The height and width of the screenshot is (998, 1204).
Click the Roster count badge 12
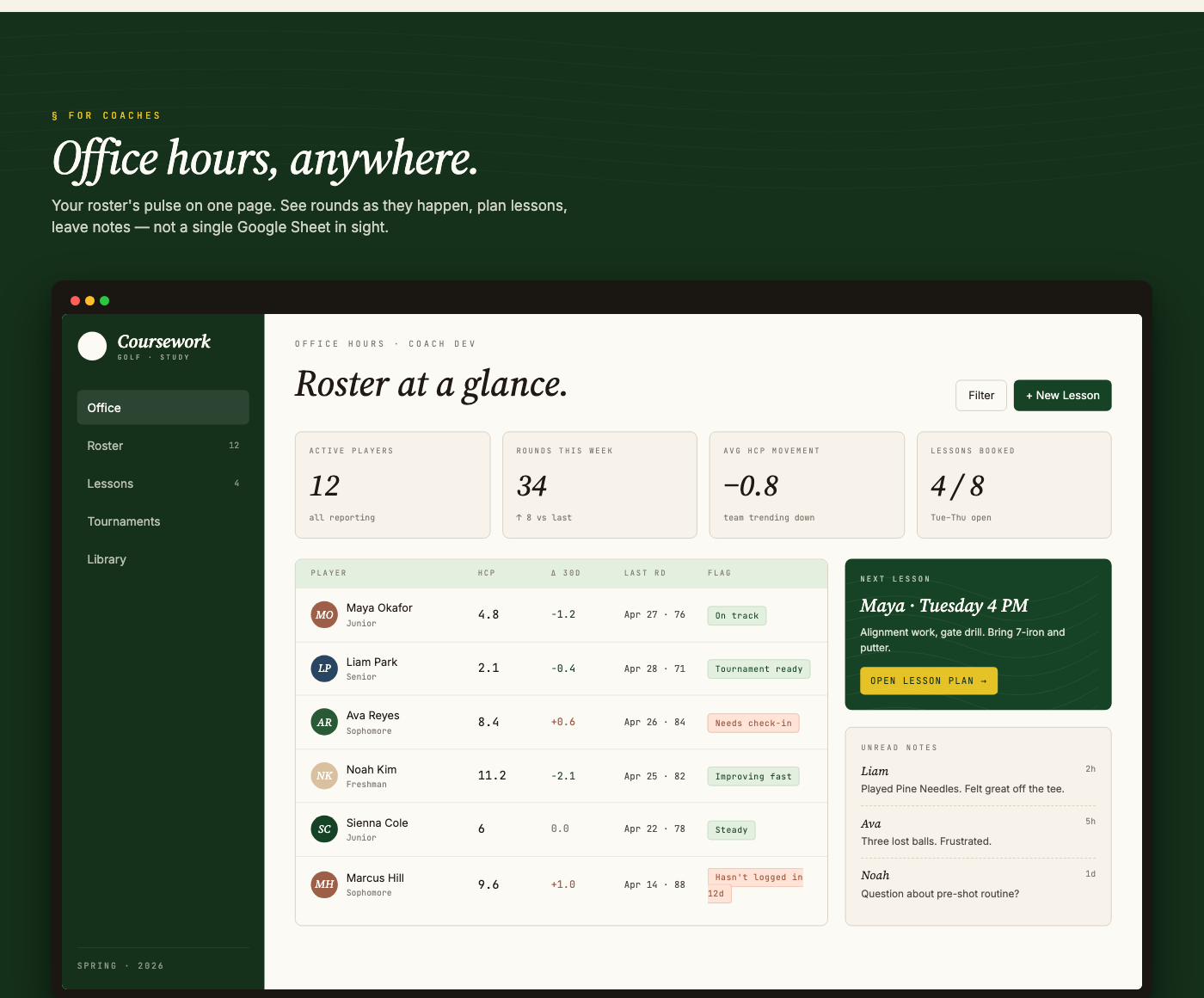coord(234,446)
